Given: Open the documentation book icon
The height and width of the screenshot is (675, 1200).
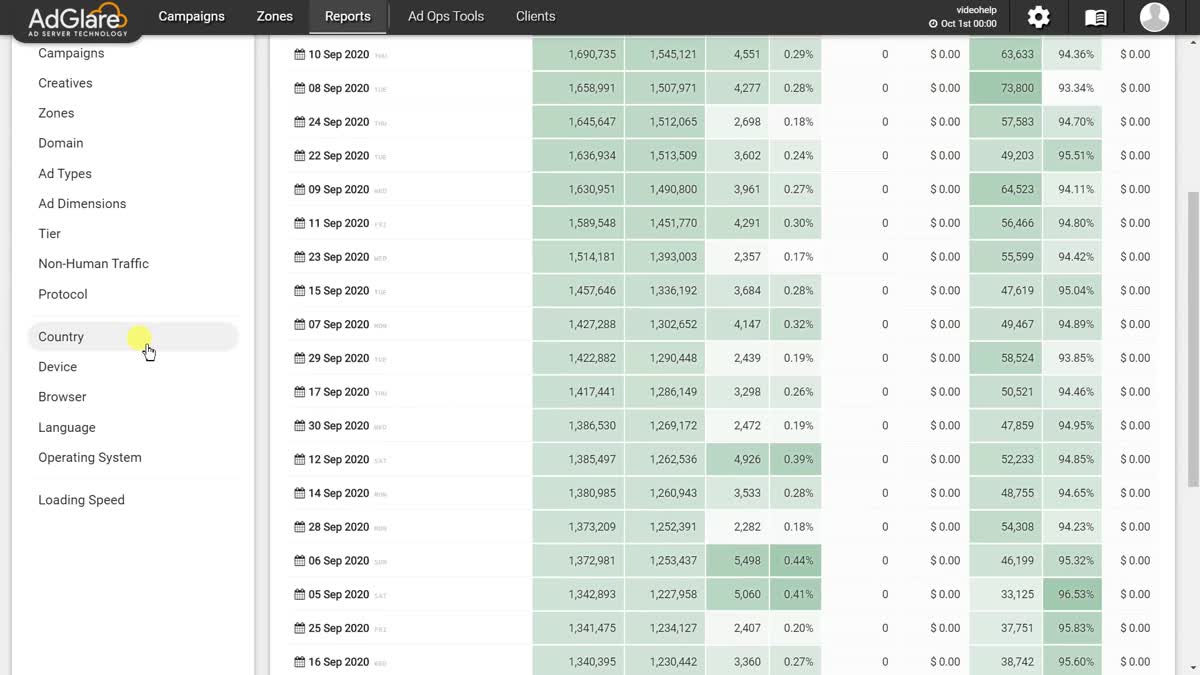Looking at the screenshot, I should 1096,17.
